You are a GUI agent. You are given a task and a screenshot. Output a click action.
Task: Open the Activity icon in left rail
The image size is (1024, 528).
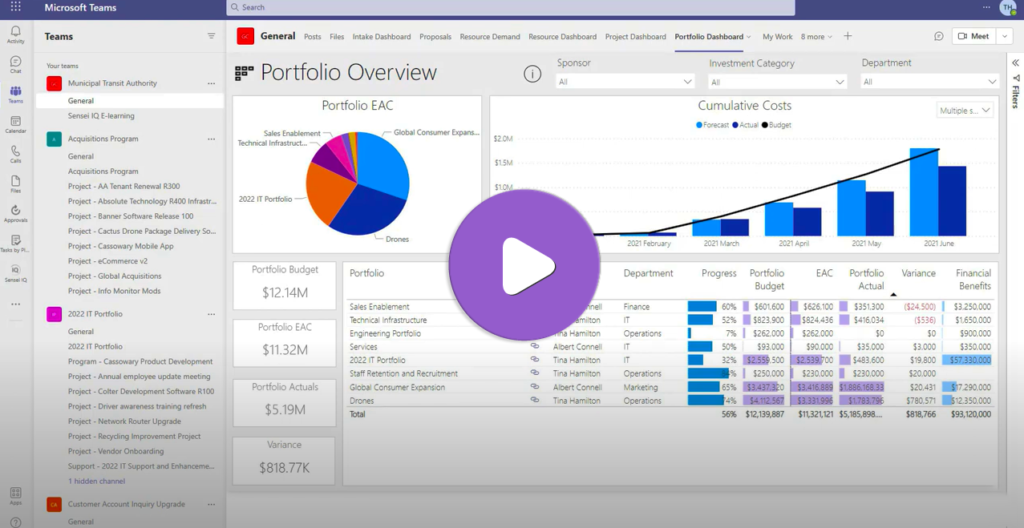tap(15, 35)
